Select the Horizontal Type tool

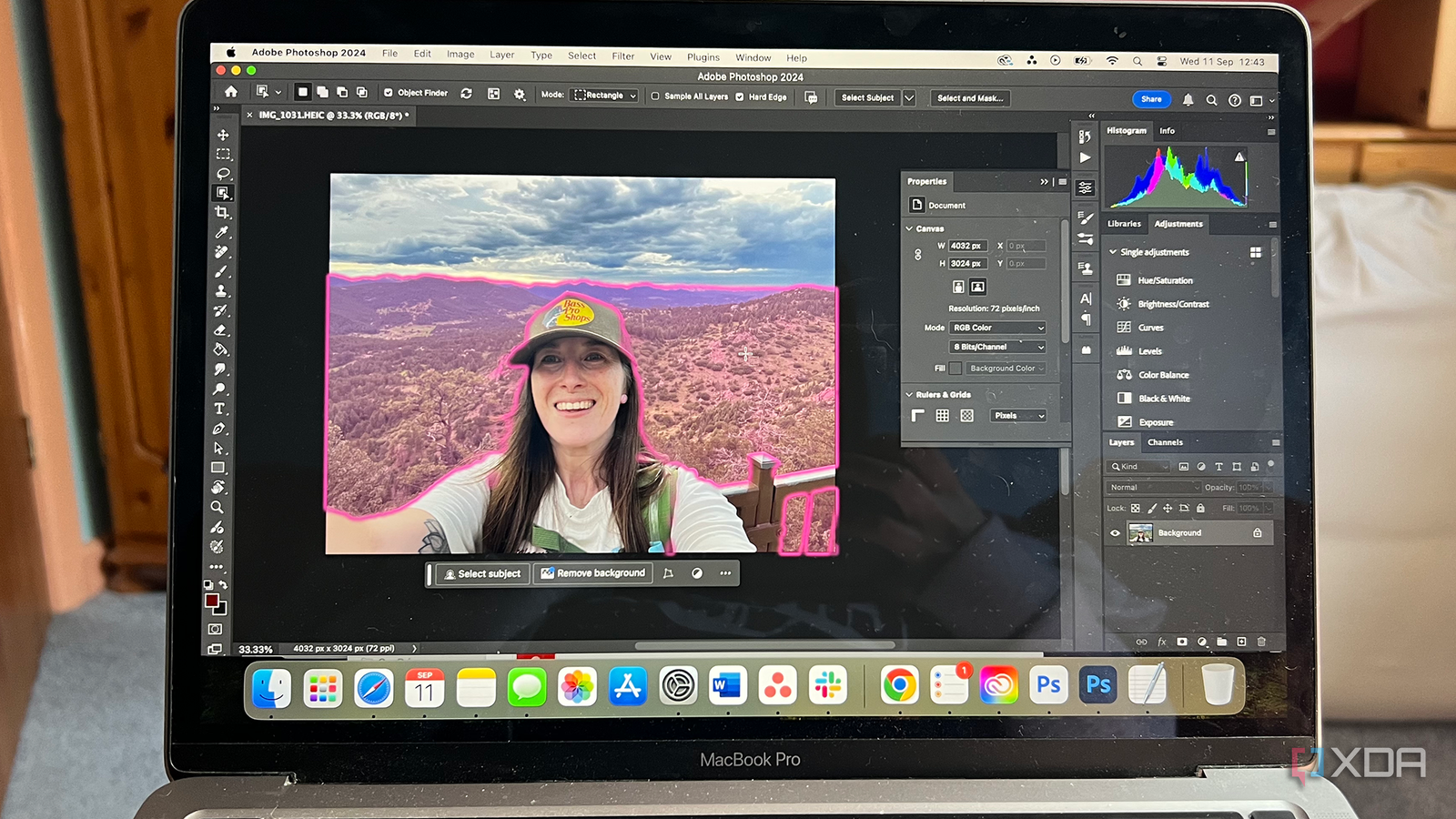pyautogui.click(x=219, y=409)
